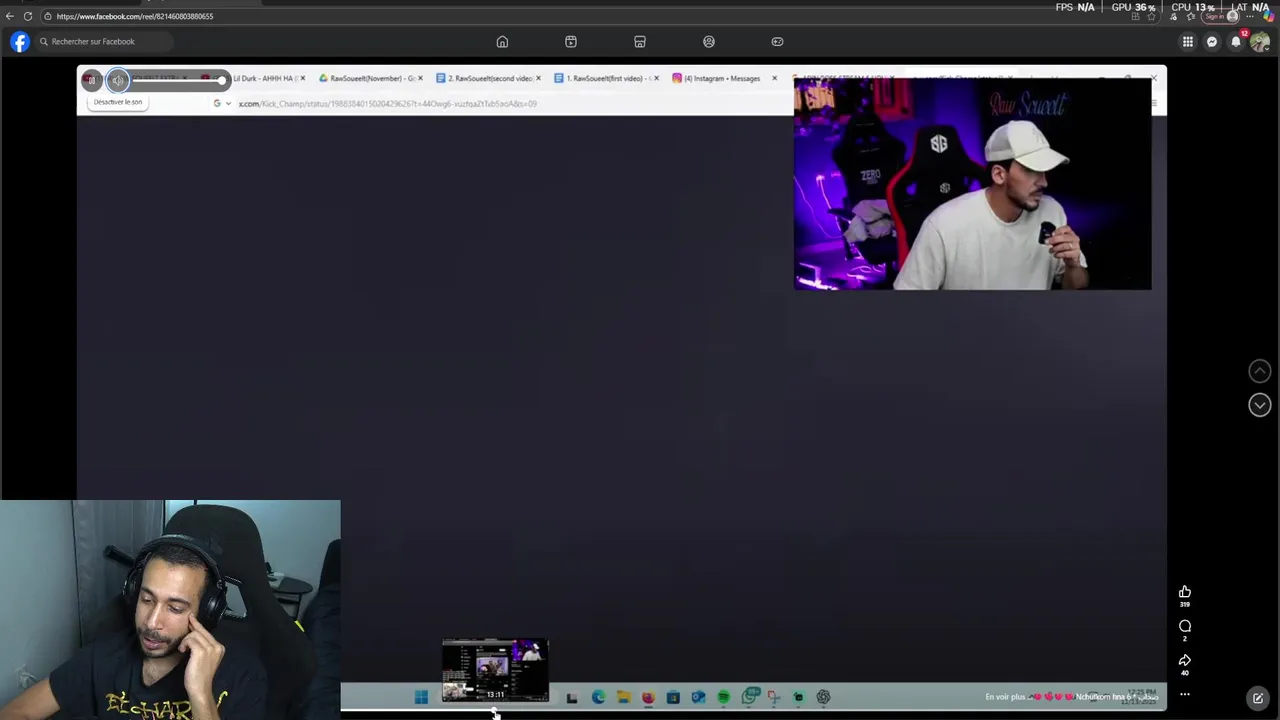Open the Gaming icon in the navigation
This screenshot has width=1280, height=720.
pyautogui.click(x=777, y=41)
